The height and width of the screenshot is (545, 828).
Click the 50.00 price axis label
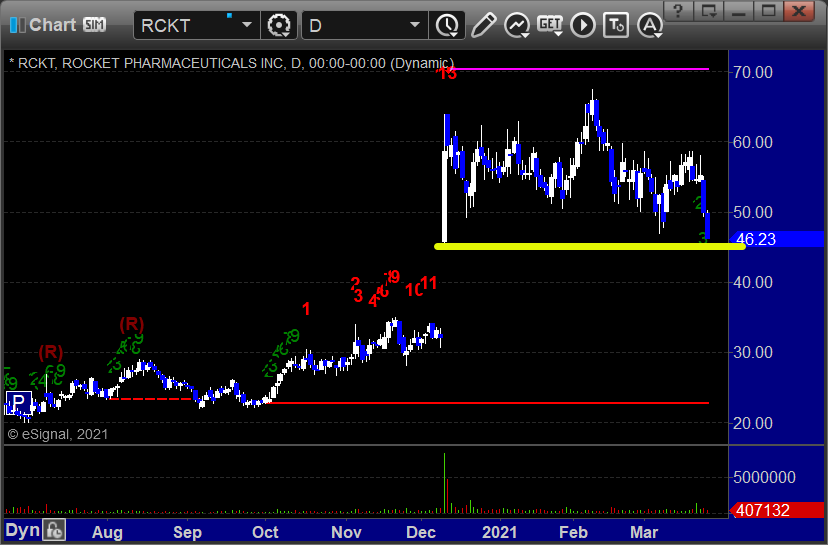point(752,212)
